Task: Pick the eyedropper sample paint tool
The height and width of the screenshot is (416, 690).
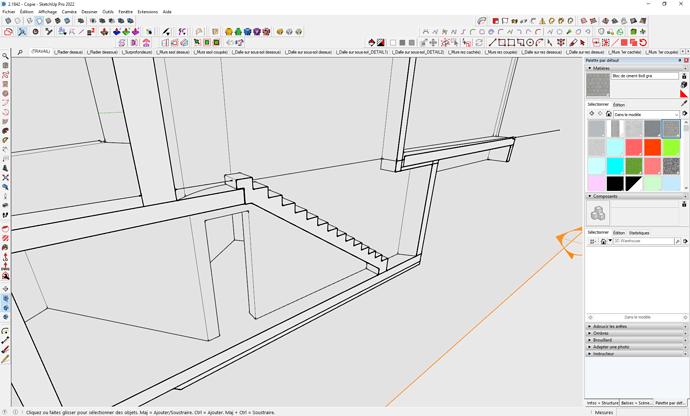Action: [x=684, y=103]
